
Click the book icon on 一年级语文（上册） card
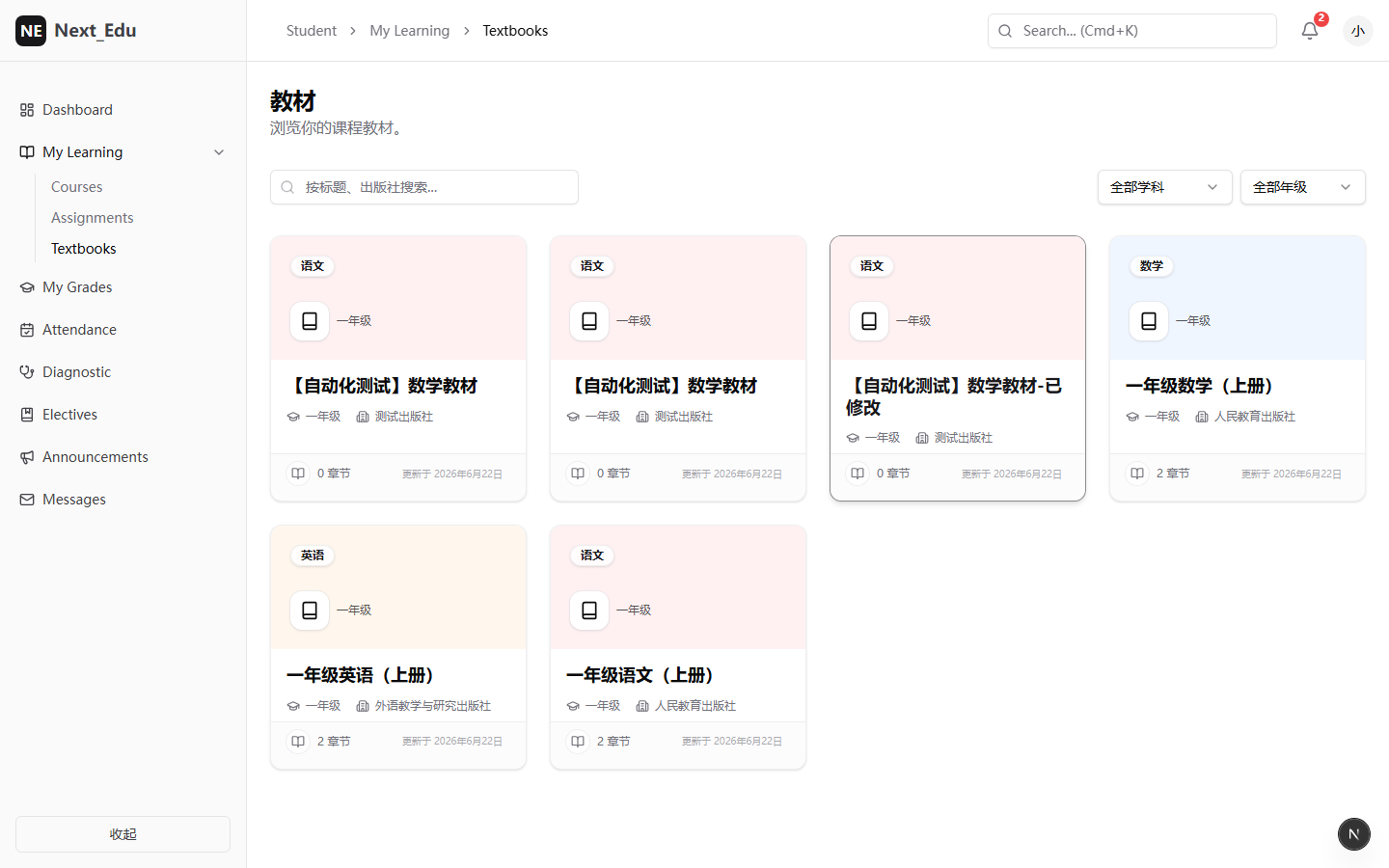coord(589,610)
